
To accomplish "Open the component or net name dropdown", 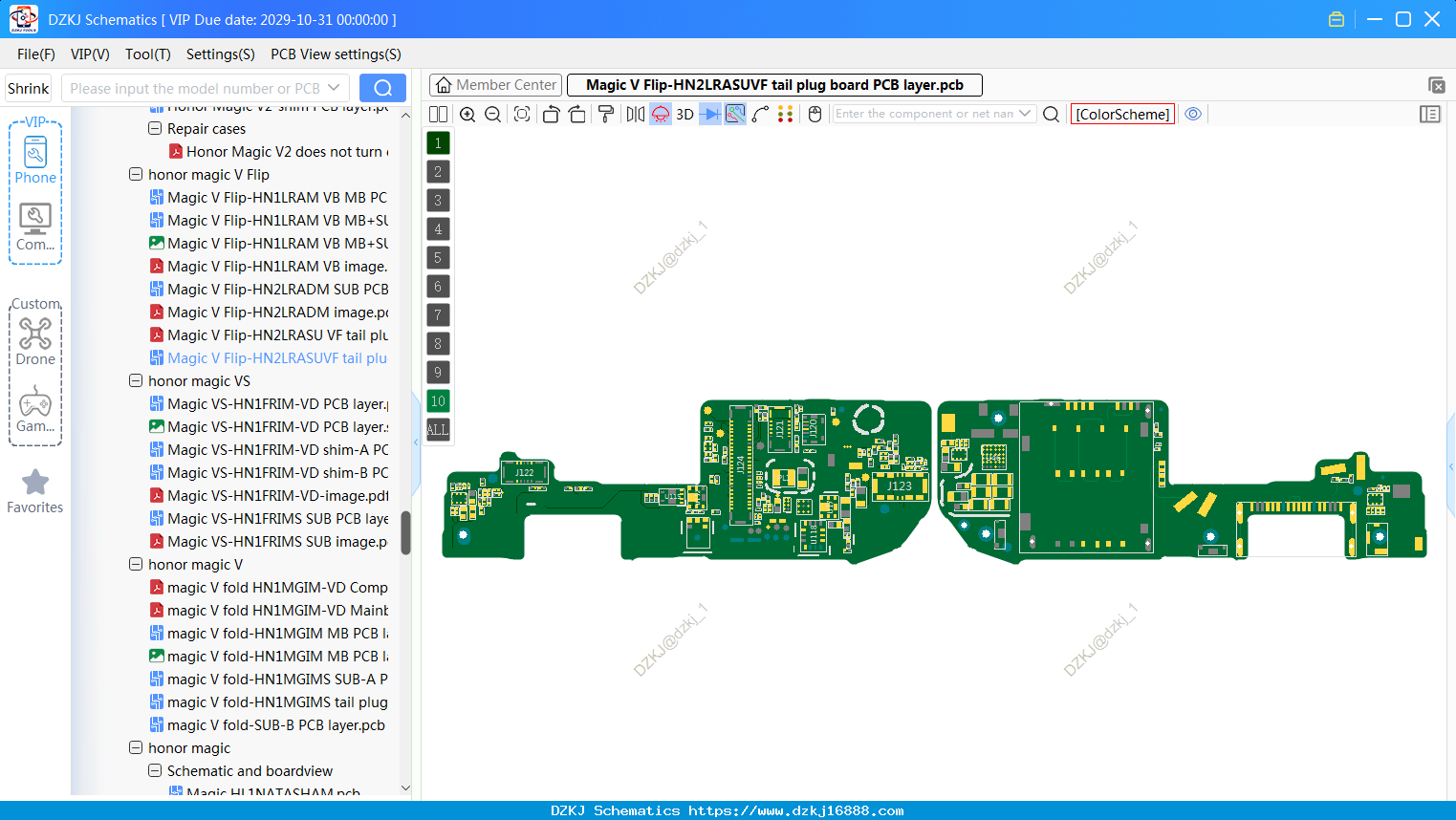I will (1025, 114).
